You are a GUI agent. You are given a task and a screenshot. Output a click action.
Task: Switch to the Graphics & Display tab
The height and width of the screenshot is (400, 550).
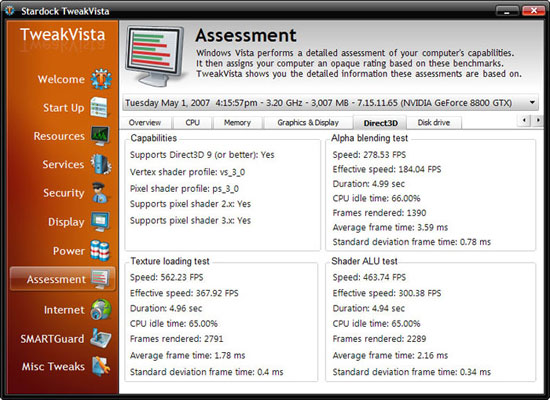(x=308, y=122)
